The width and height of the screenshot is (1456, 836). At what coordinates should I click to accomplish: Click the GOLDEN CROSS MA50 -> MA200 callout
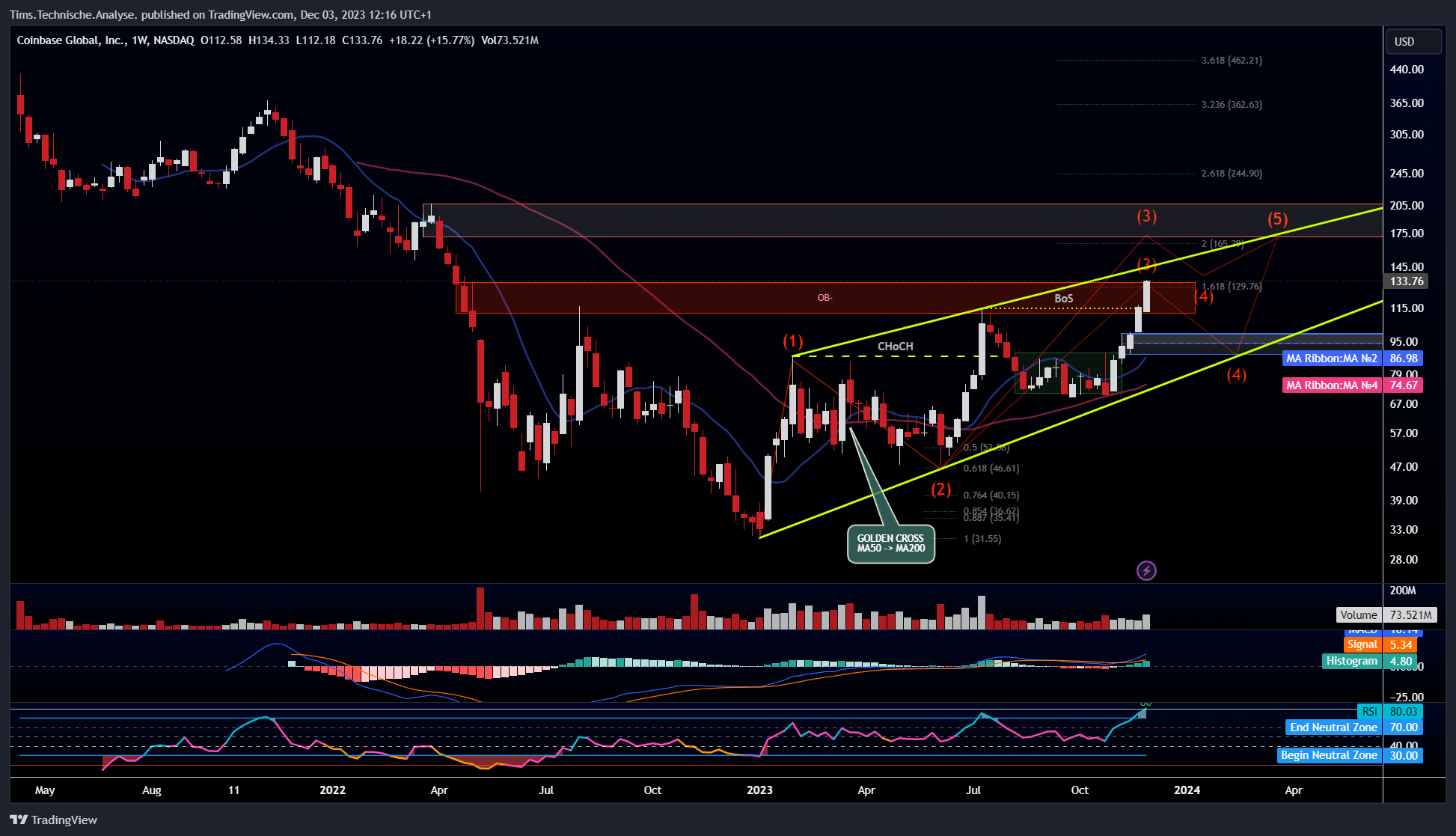pyautogui.click(x=890, y=543)
